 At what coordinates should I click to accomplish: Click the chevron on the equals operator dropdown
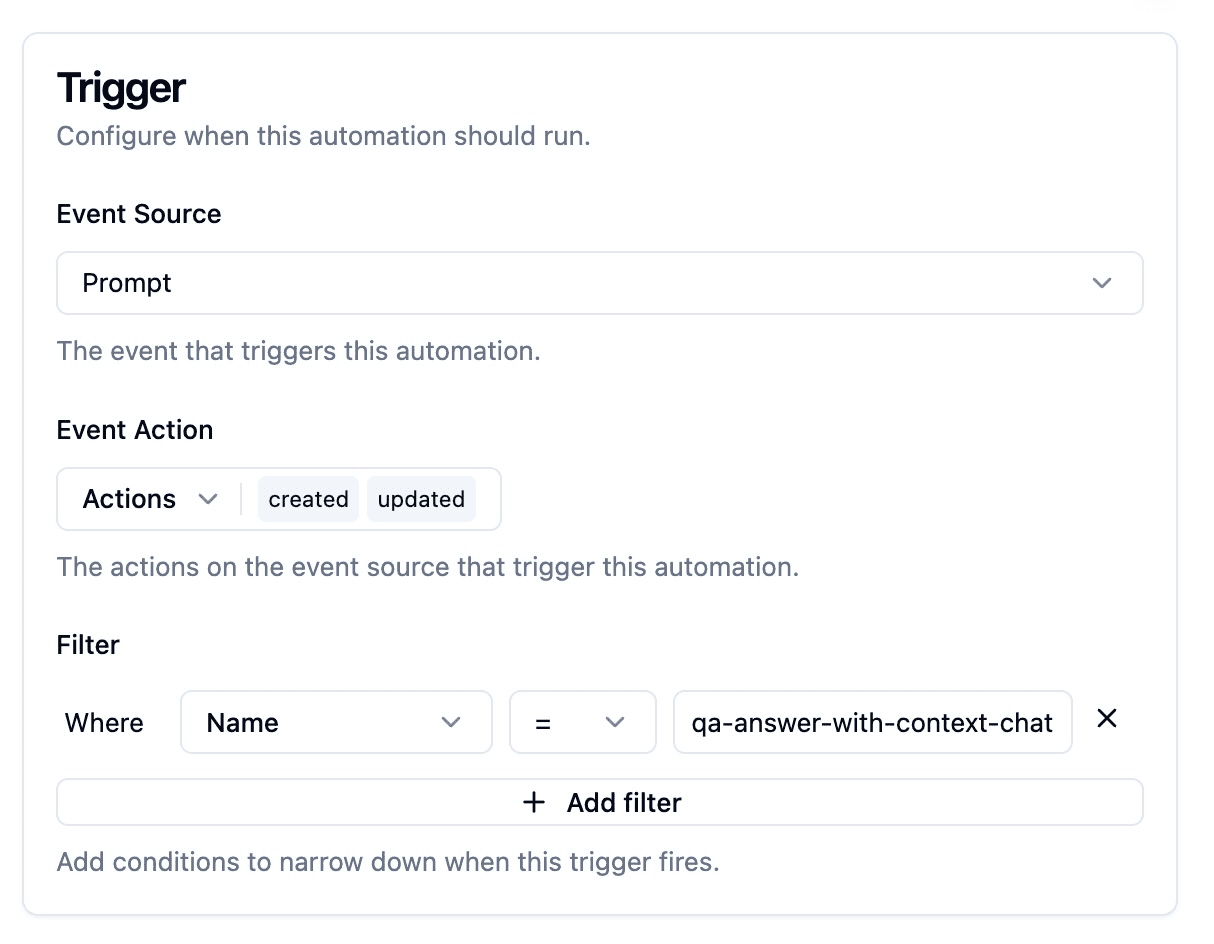[617, 722]
